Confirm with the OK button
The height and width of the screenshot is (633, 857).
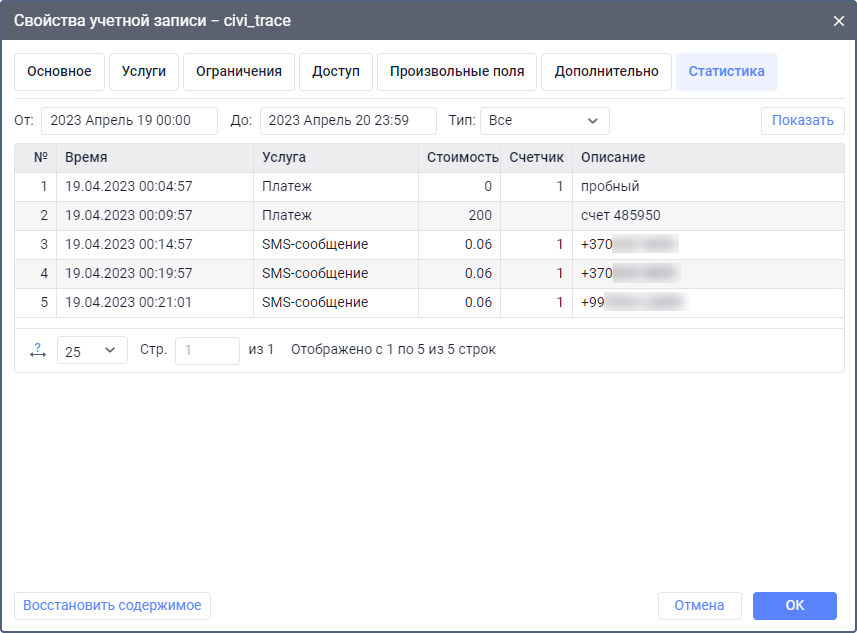[794, 605]
